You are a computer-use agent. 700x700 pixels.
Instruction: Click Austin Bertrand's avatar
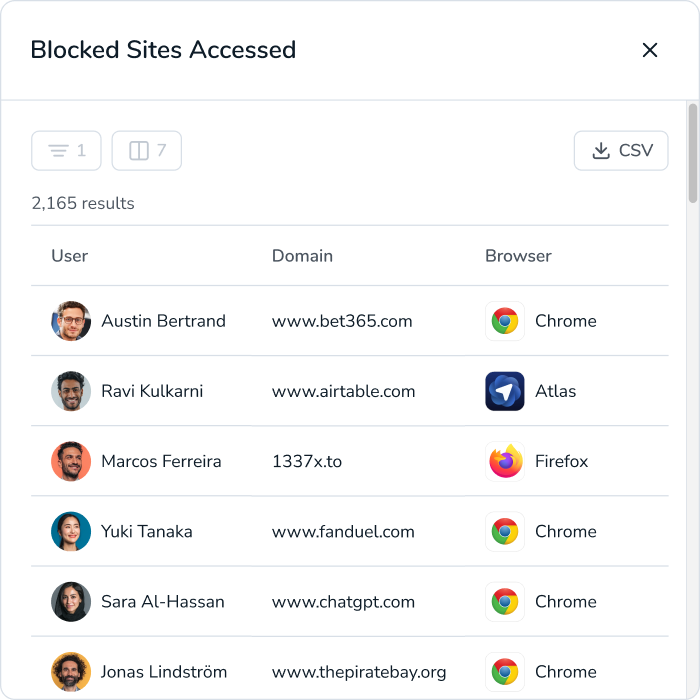[x=71, y=321]
